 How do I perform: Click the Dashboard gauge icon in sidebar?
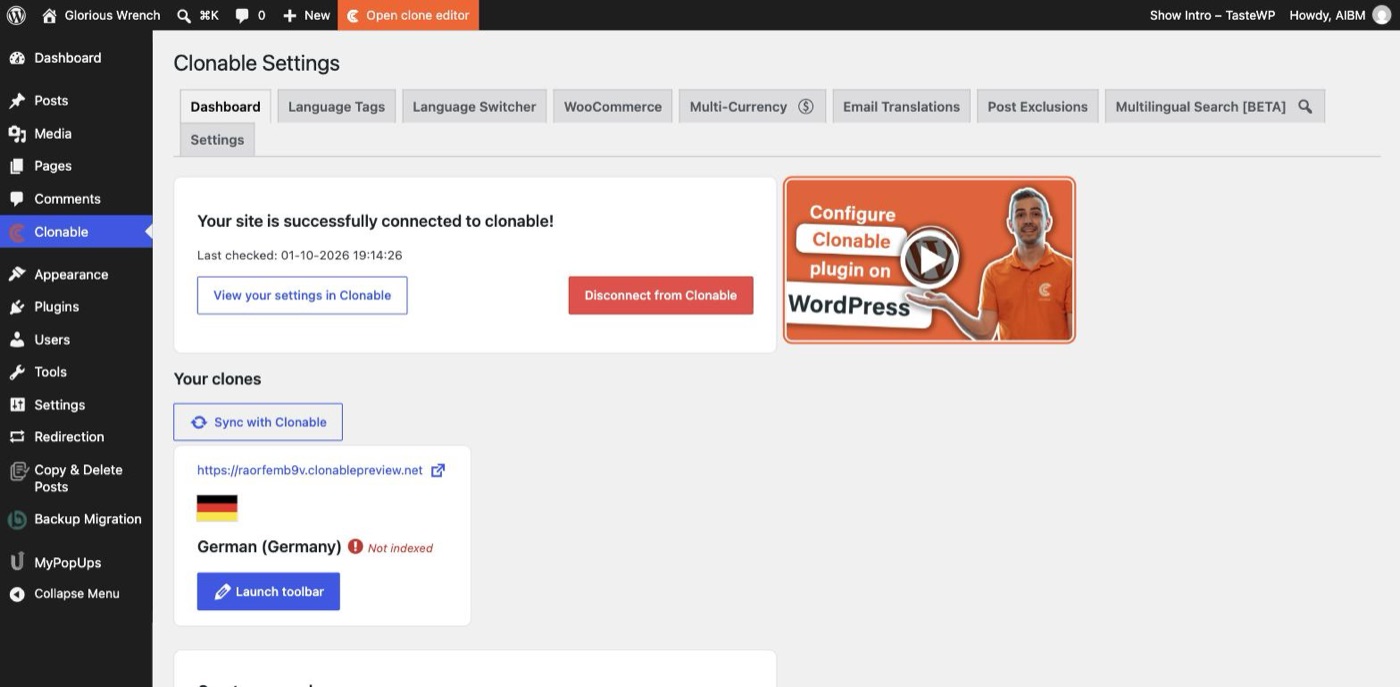tap(17, 58)
